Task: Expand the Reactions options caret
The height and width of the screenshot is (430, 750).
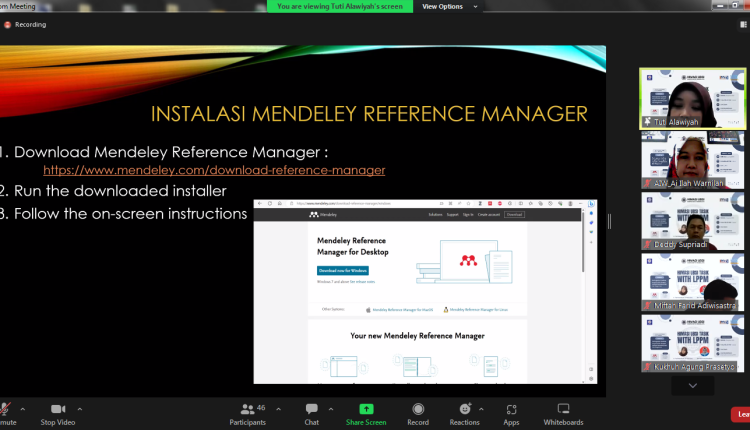Action: [481, 409]
